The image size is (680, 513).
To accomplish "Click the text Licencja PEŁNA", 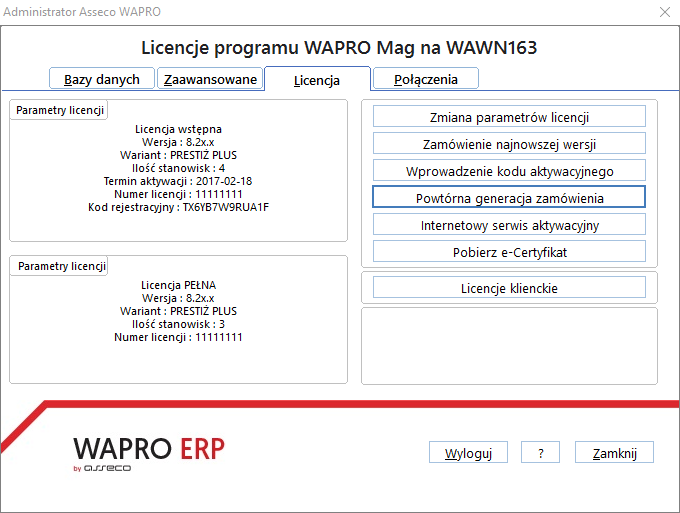I will [178, 285].
